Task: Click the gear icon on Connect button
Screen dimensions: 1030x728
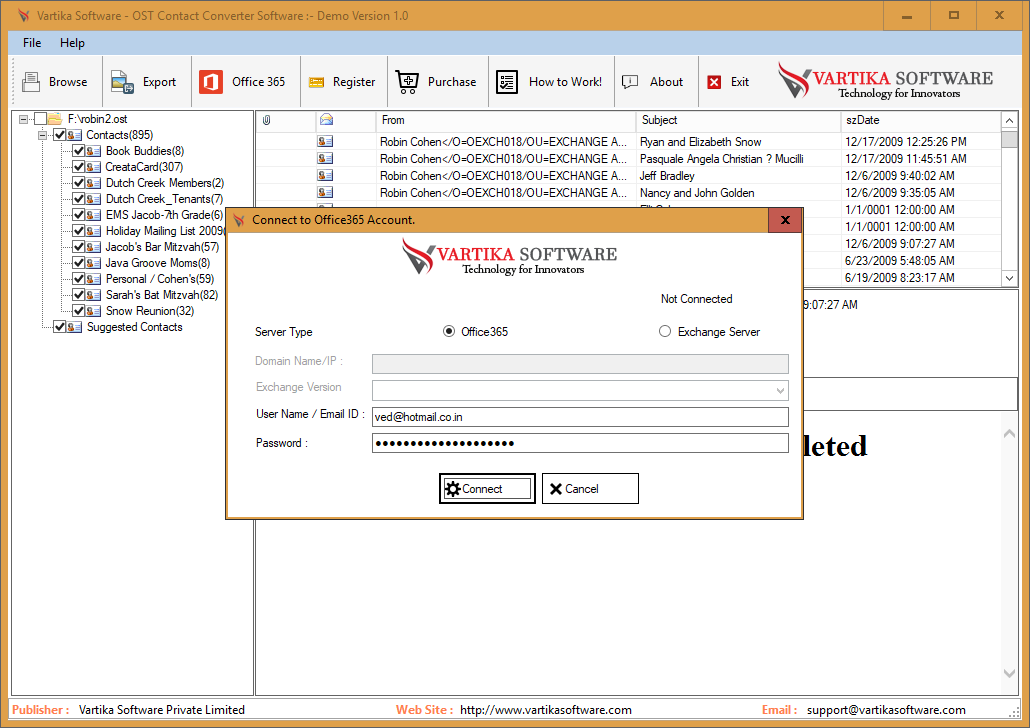Action: 453,489
